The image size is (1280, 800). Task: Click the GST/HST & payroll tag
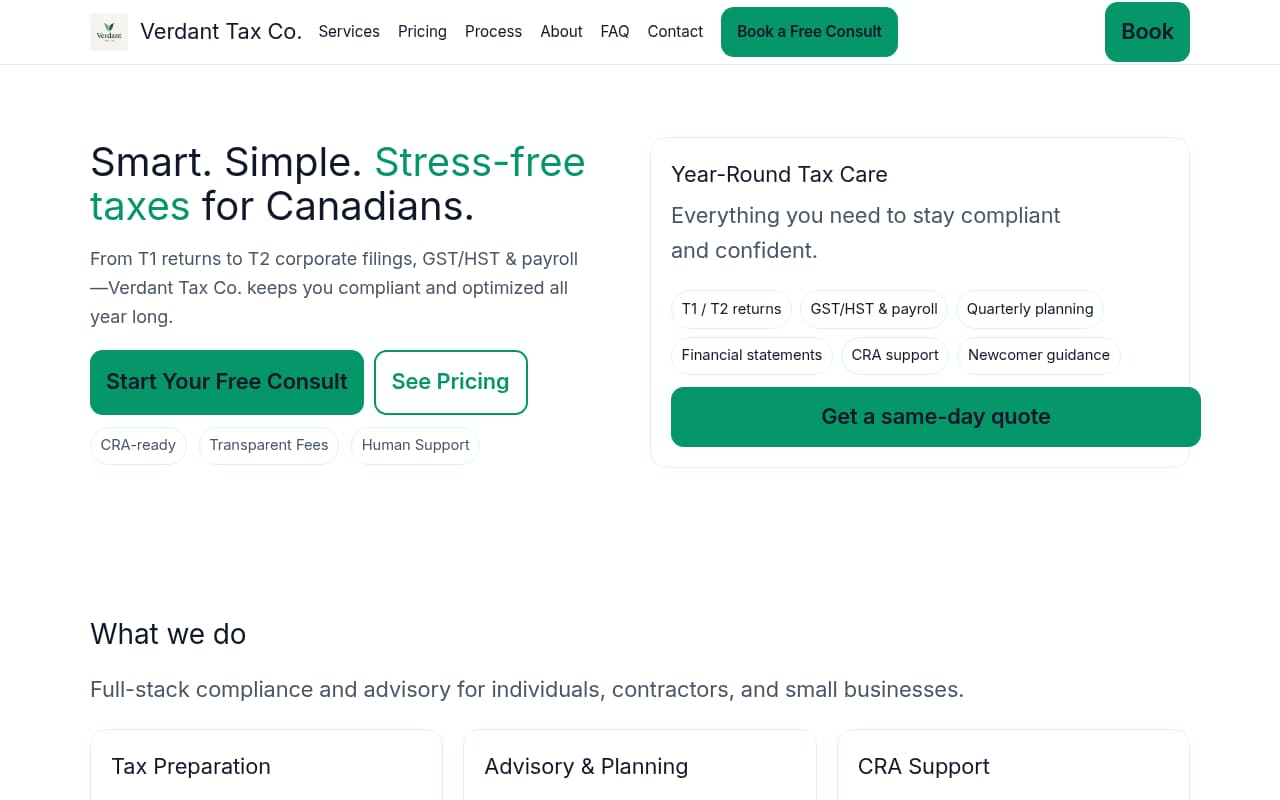click(x=873, y=309)
